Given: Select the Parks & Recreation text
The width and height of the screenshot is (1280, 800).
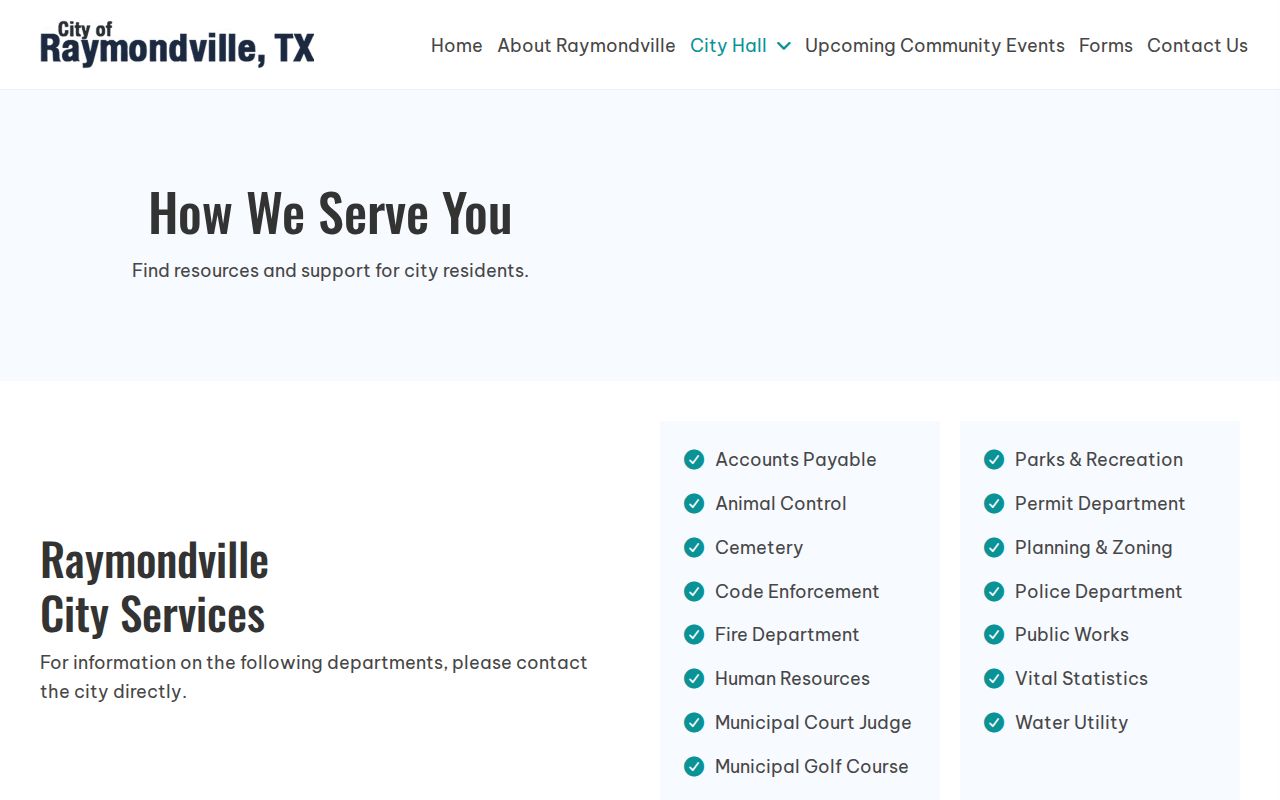Looking at the screenshot, I should pos(1099,459).
